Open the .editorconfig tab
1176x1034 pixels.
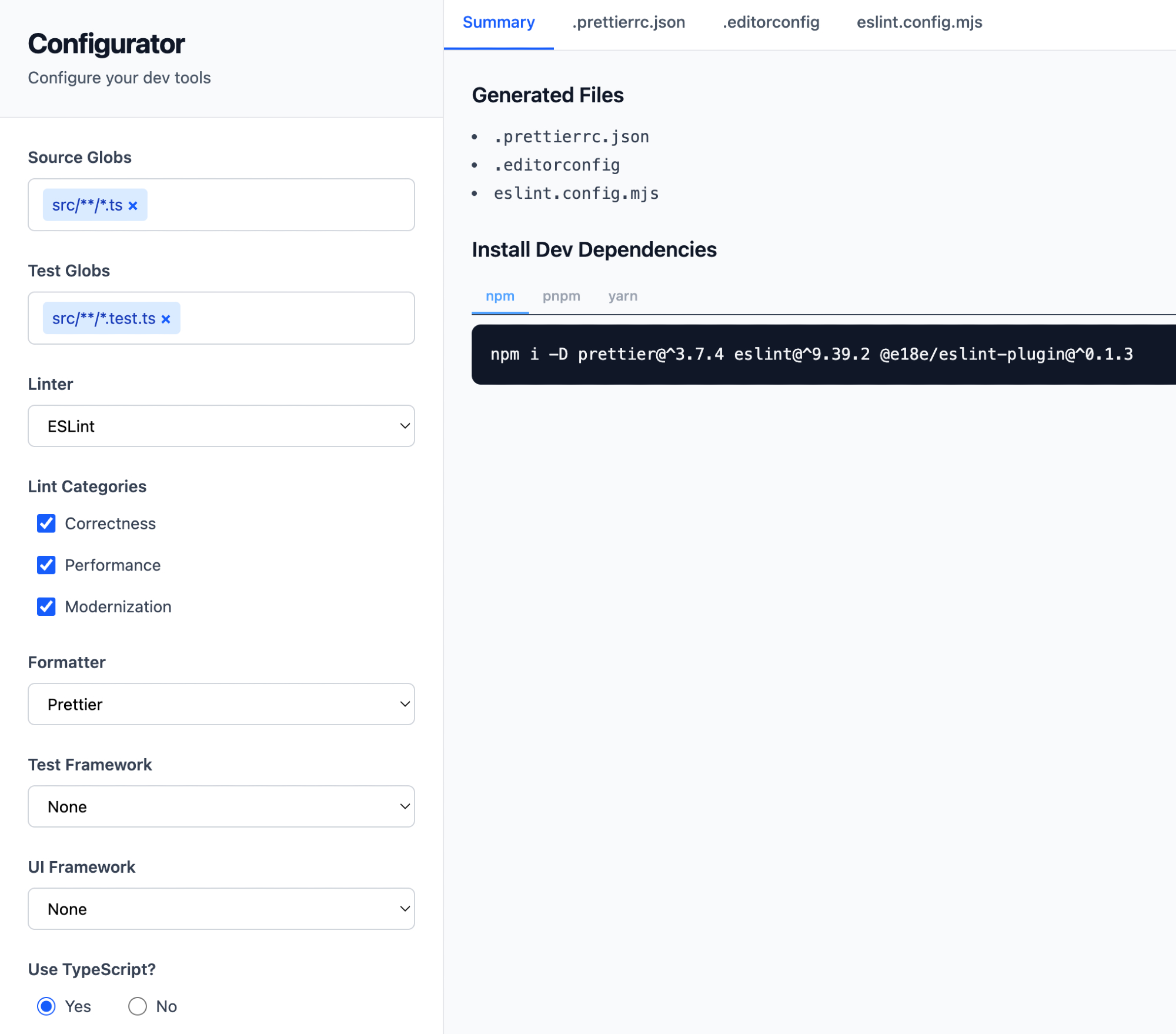(x=770, y=22)
